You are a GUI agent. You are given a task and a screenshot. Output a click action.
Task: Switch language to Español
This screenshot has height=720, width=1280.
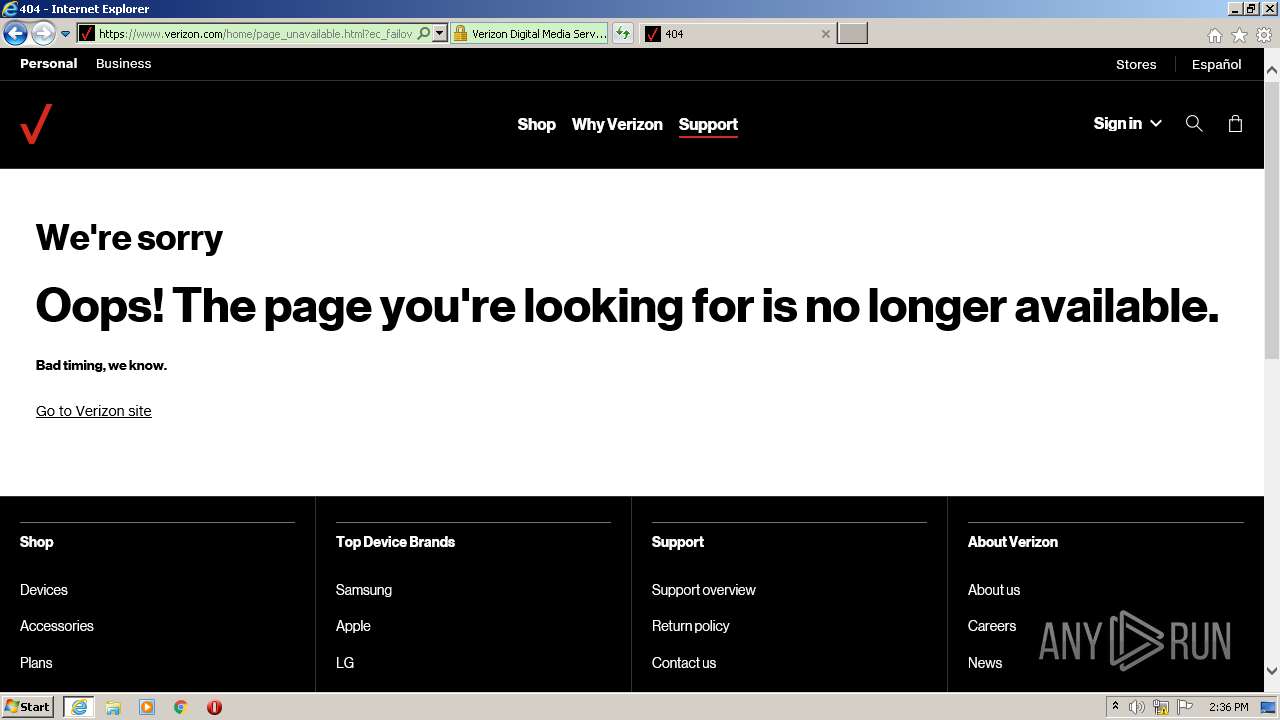[x=1216, y=64]
